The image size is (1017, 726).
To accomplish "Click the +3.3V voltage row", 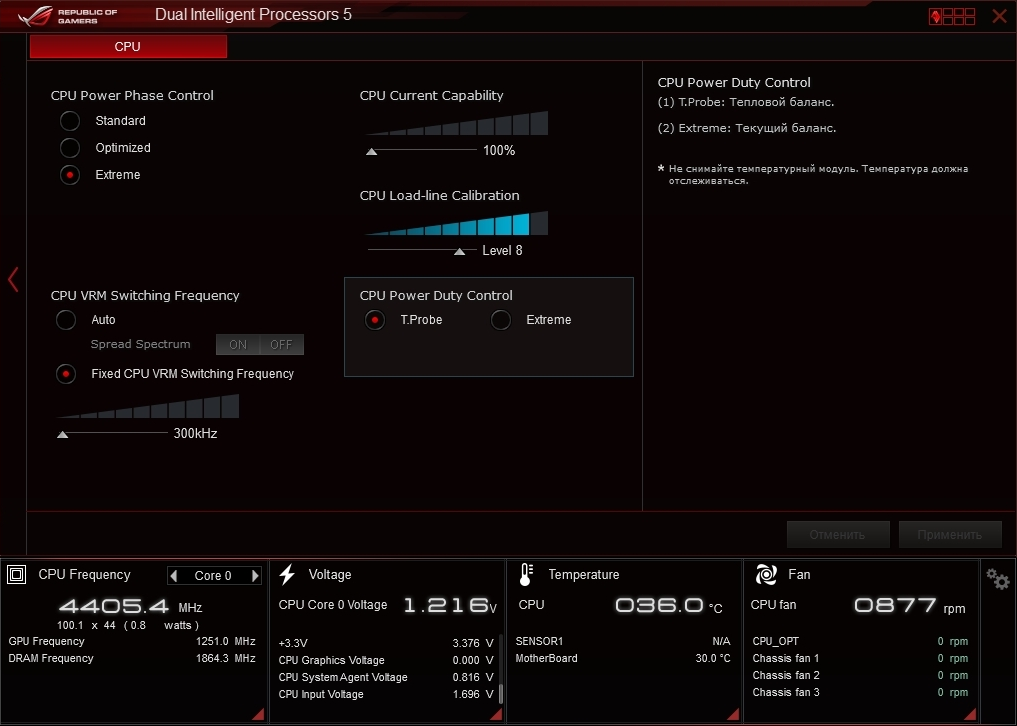I will click(x=386, y=643).
